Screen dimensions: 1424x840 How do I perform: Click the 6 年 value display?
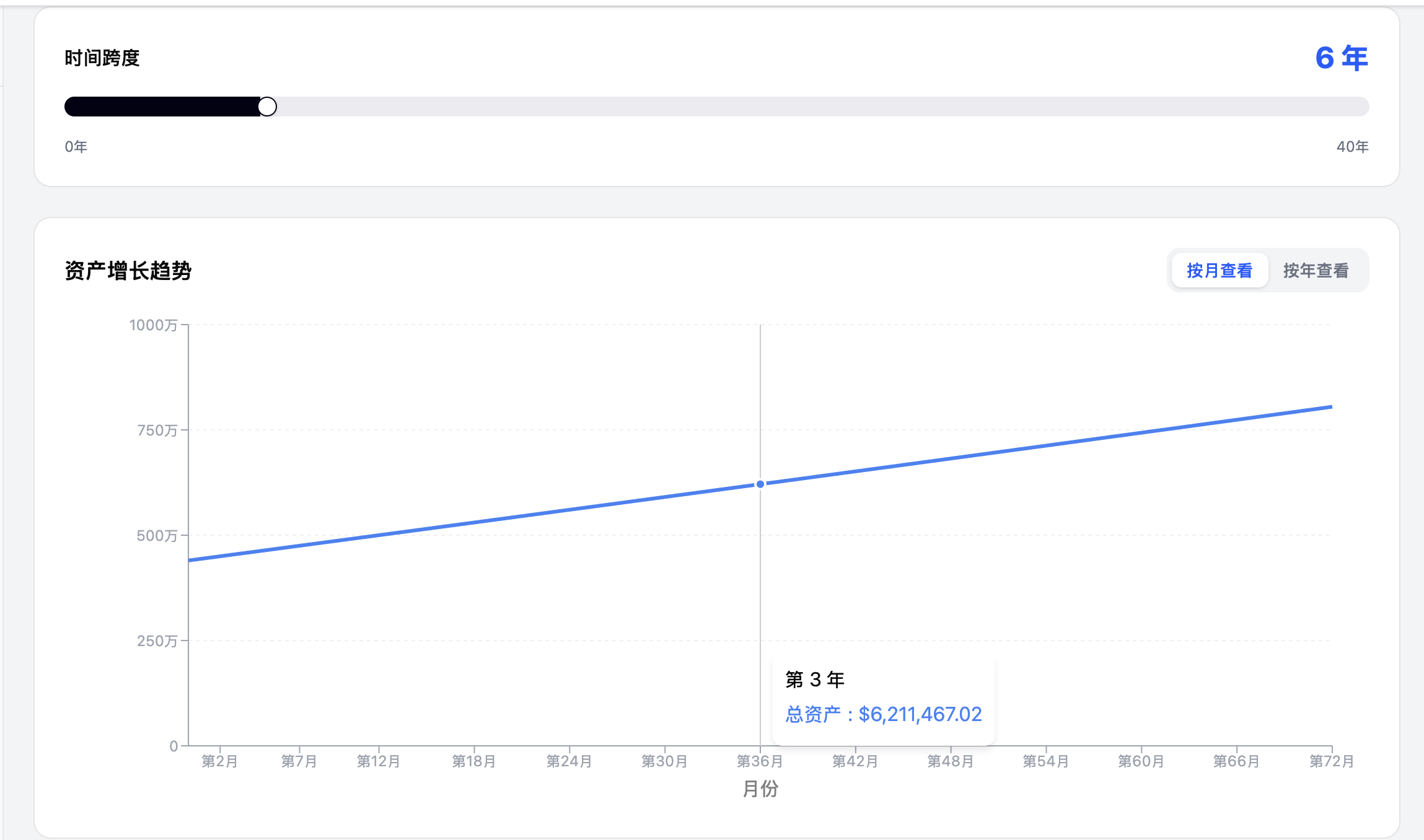[x=1341, y=58]
